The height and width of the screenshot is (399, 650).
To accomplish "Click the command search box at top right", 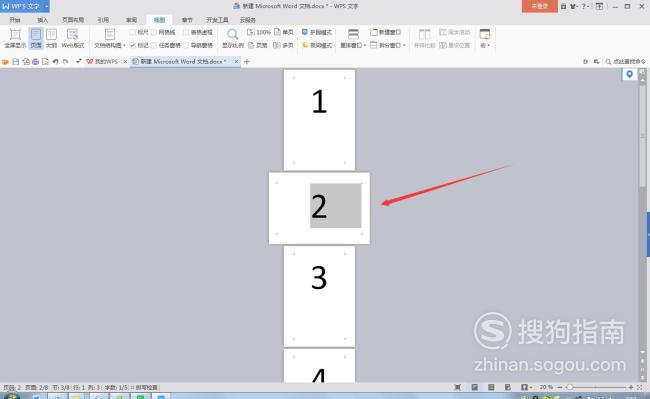I will (625, 62).
